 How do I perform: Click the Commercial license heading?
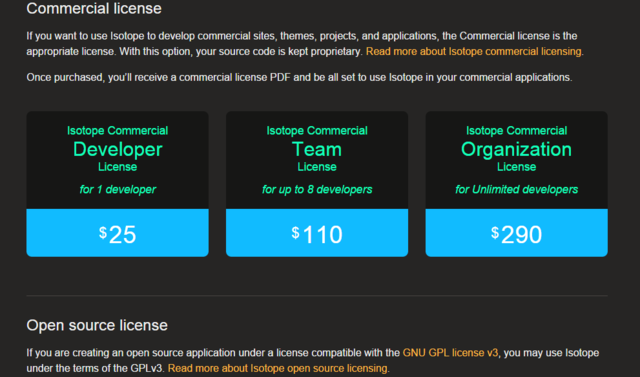tap(94, 9)
